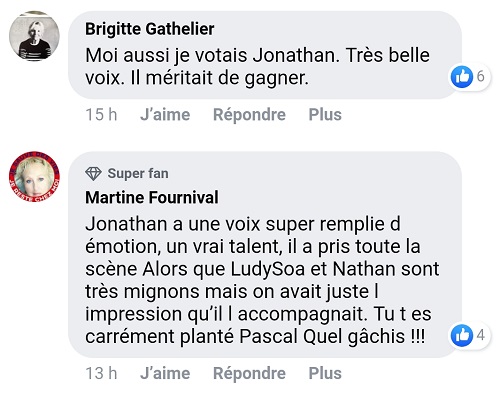This screenshot has width=500, height=396.
Task: Click the blue thumbs-up icon on Martine's comment
Action: click(x=462, y=335)
